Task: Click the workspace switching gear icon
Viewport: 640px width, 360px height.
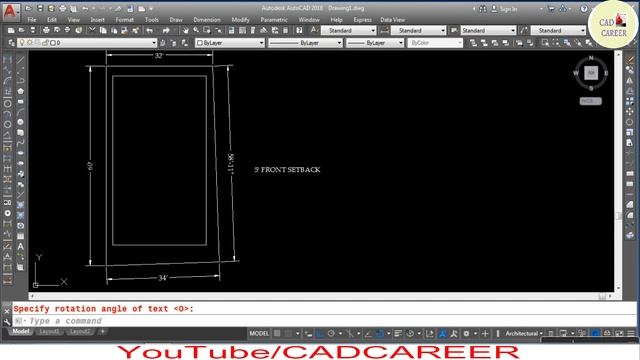Action: pos(467,333)
